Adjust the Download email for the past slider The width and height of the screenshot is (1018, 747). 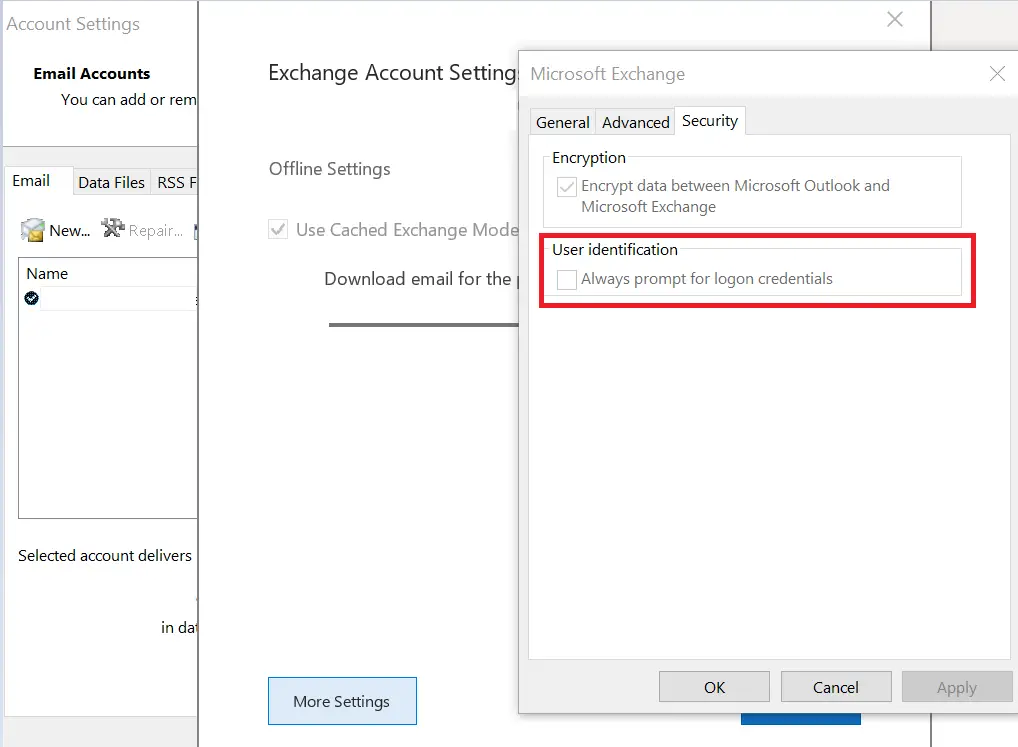(x=423, y=325)
